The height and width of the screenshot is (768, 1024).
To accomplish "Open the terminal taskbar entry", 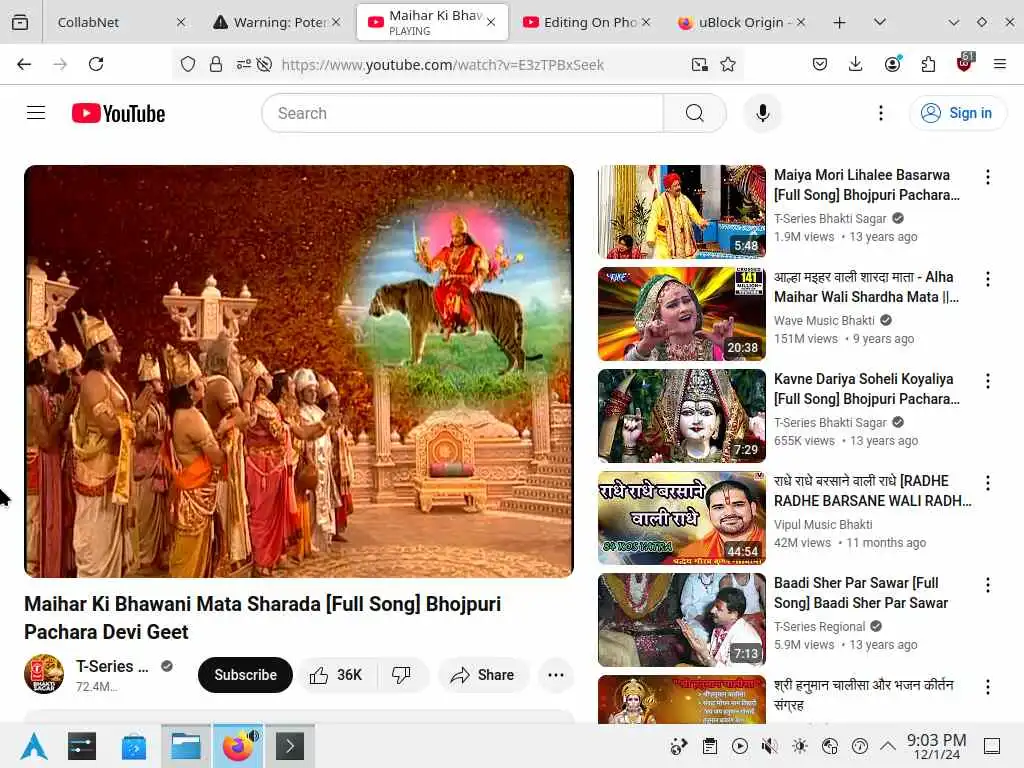I will tap(290, 746).
